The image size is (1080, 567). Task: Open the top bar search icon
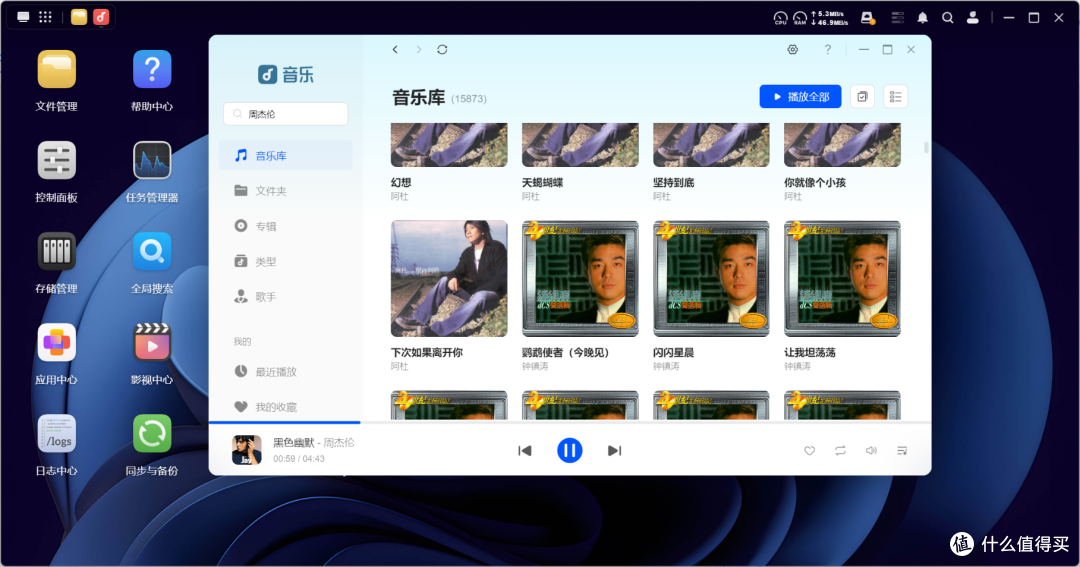tap(948, 18)
